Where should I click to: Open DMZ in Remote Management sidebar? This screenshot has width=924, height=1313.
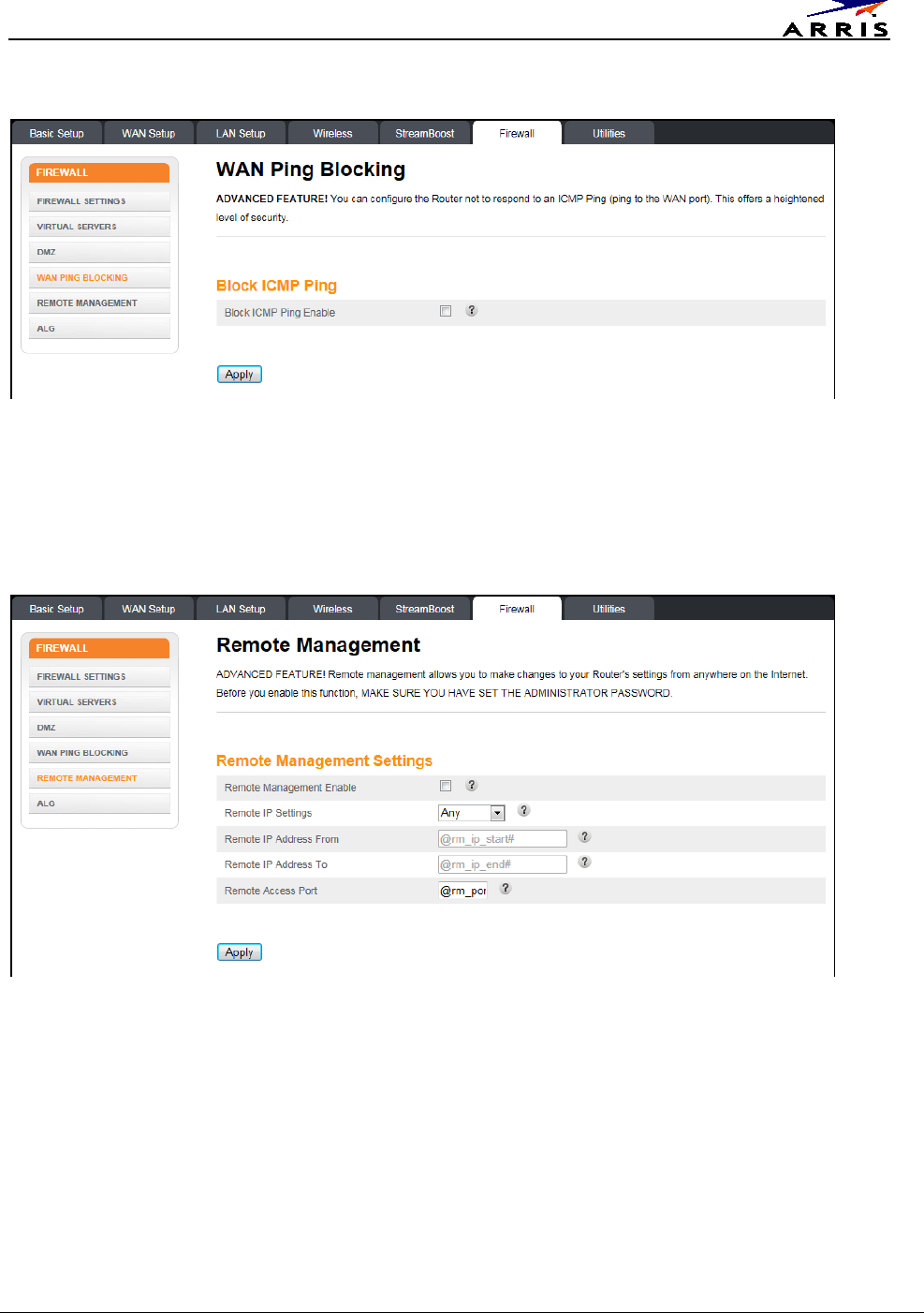pyautogui.click(x=99, y=727)
